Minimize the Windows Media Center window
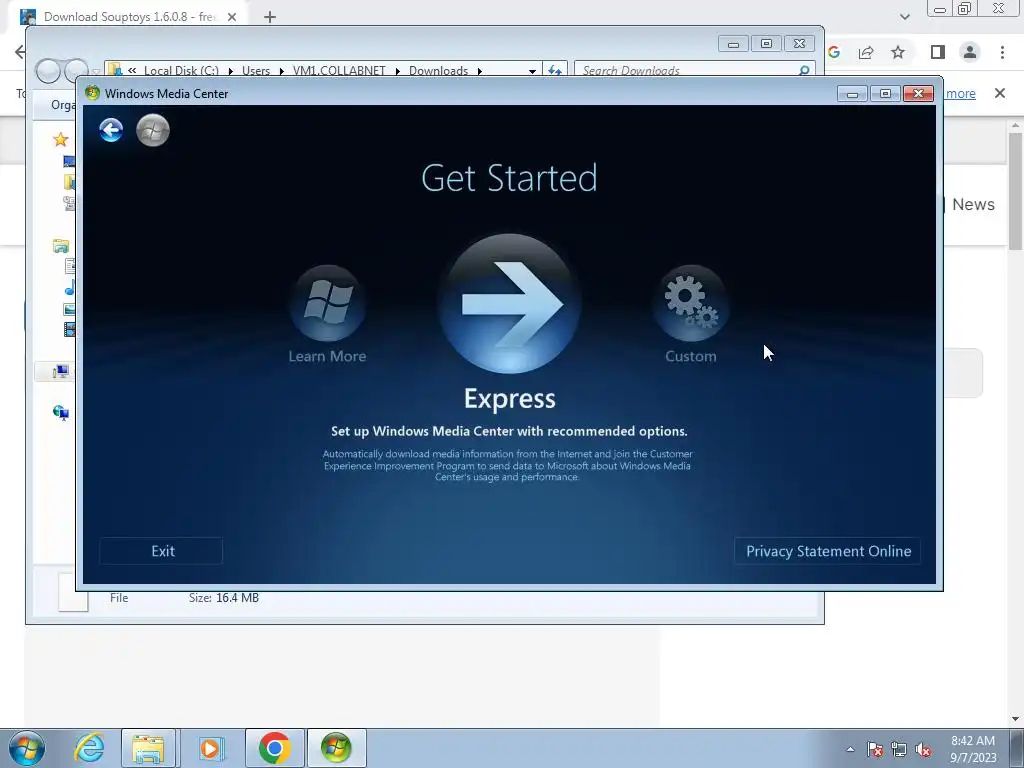1024x768 pixels. click(852, 93)
